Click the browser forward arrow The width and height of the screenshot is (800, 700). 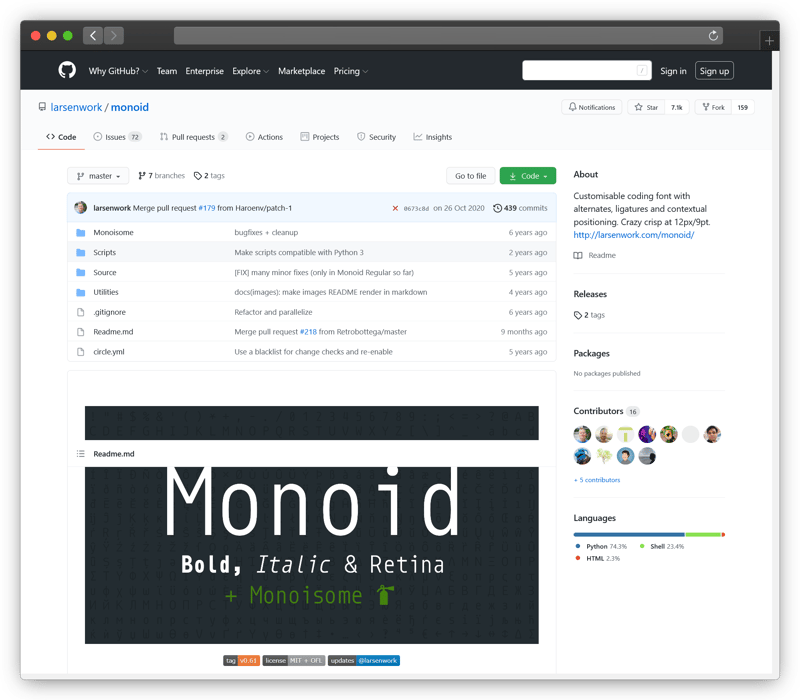point(114,35)
